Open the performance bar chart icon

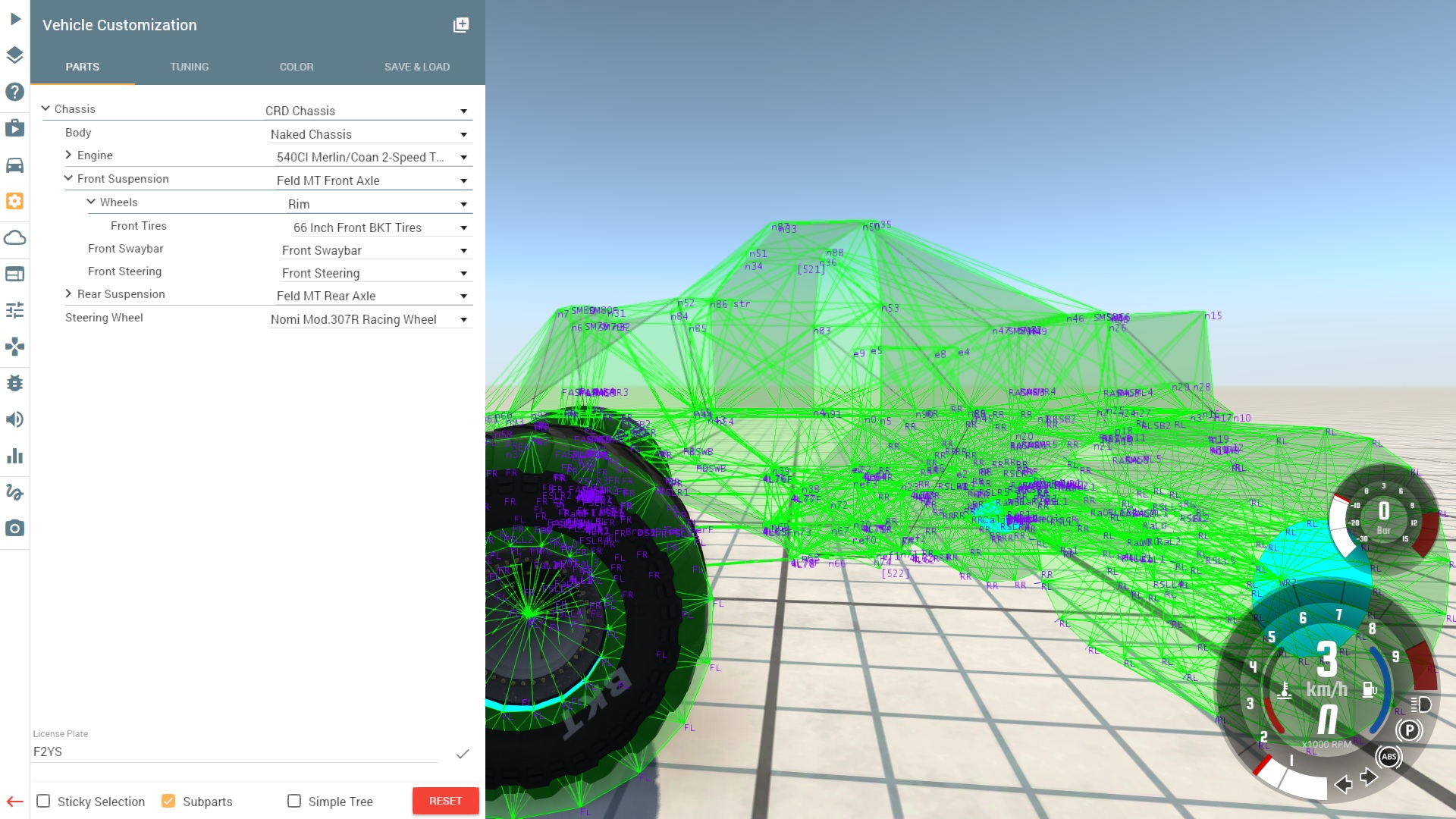15,456
